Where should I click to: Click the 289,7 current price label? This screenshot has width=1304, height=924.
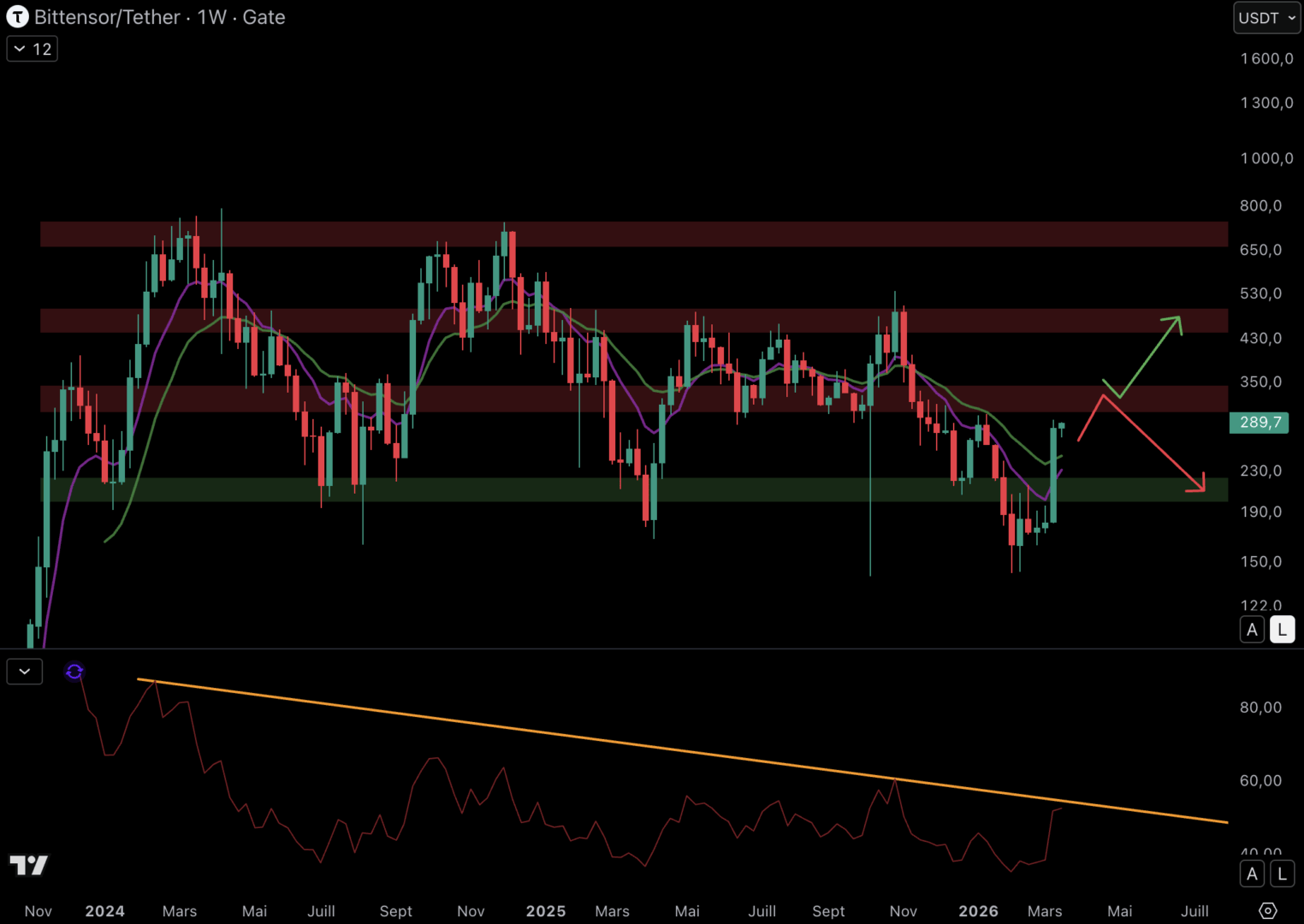1259,423
